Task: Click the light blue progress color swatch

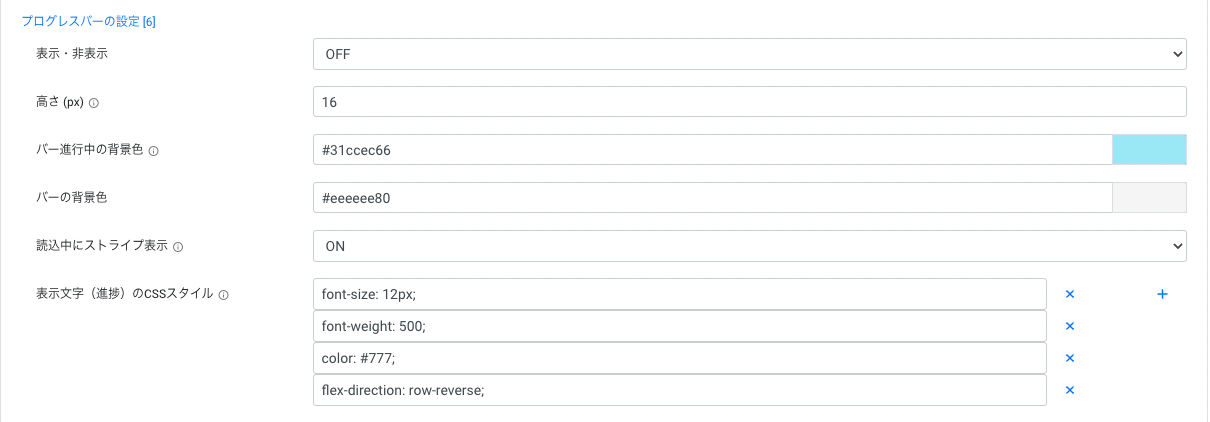Action: coord(1150,150)
